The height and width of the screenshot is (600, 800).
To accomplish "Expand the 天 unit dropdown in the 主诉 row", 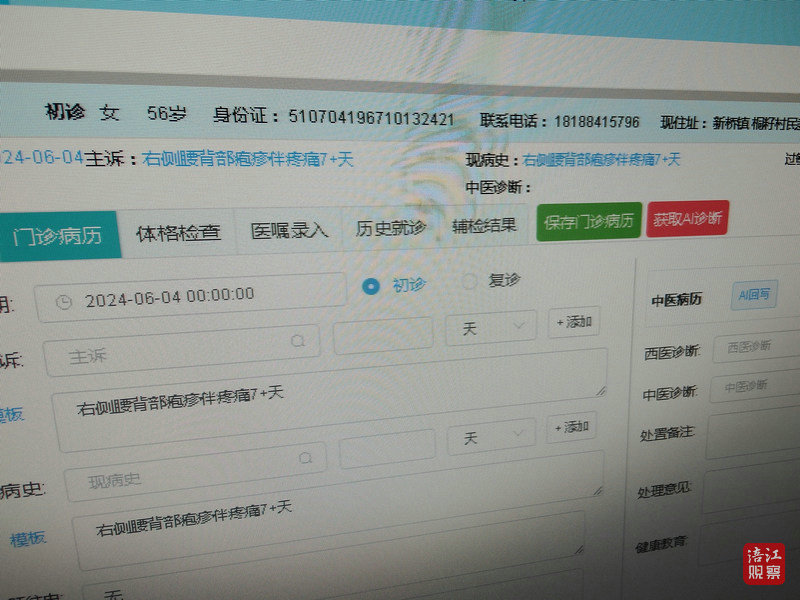I will 492,327.
